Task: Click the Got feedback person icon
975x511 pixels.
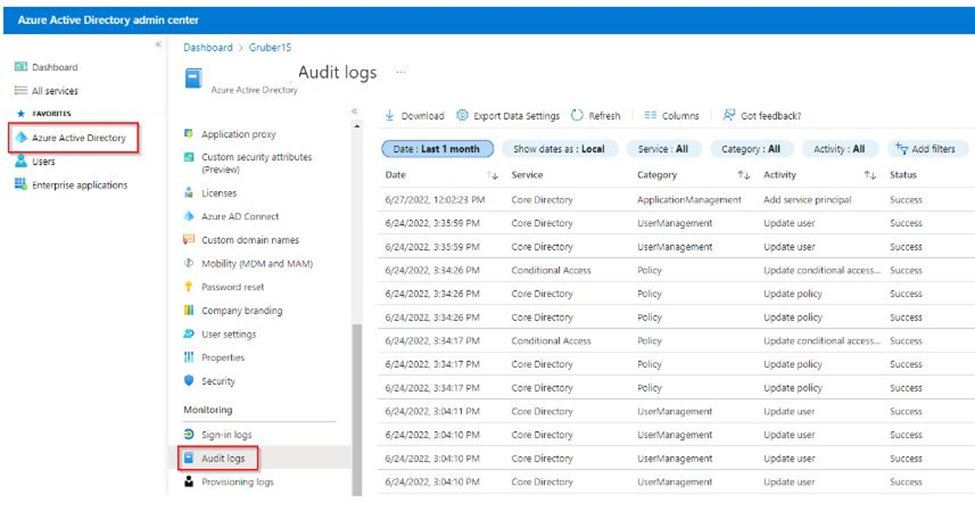Action: tap(729, 115)
